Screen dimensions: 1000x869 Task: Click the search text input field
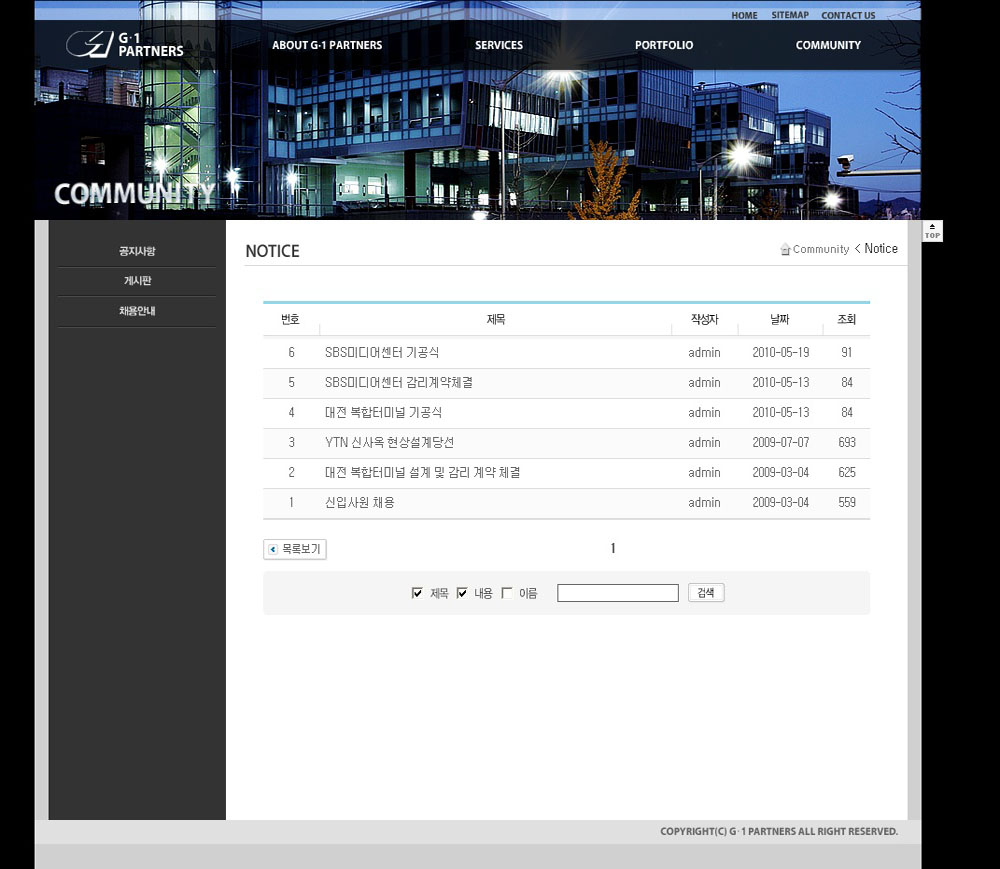[x=617, y=593]
